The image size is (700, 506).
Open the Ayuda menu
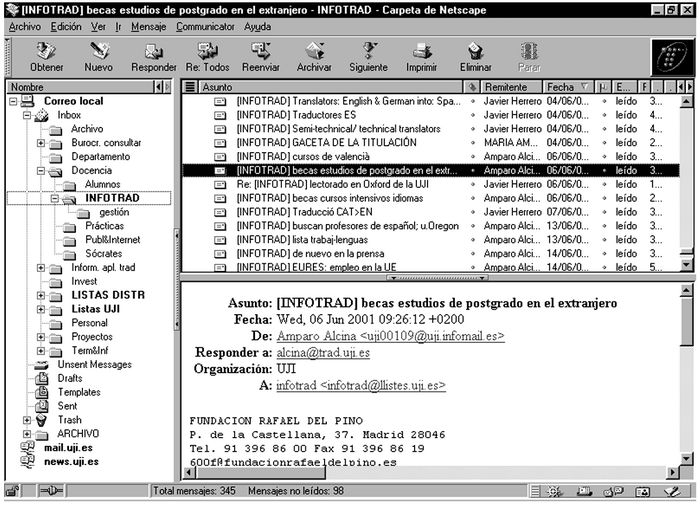[257, 27]
